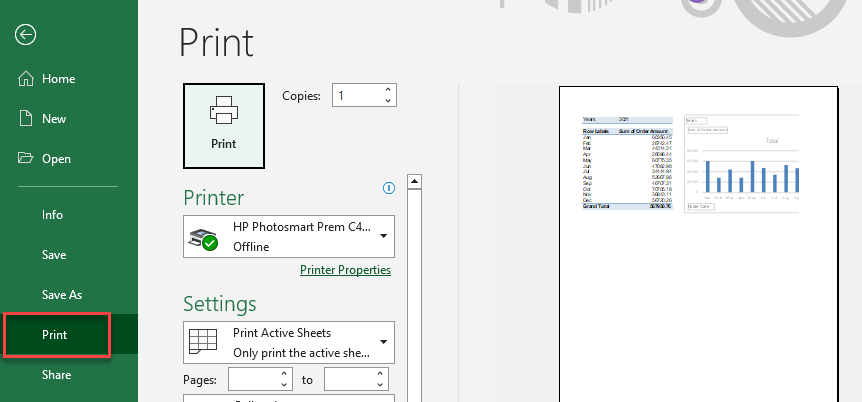Image resolution: width=862 pixels, height=402 pixels.
Task: Click the print preview page thumbnail
Action: [697, 240]
